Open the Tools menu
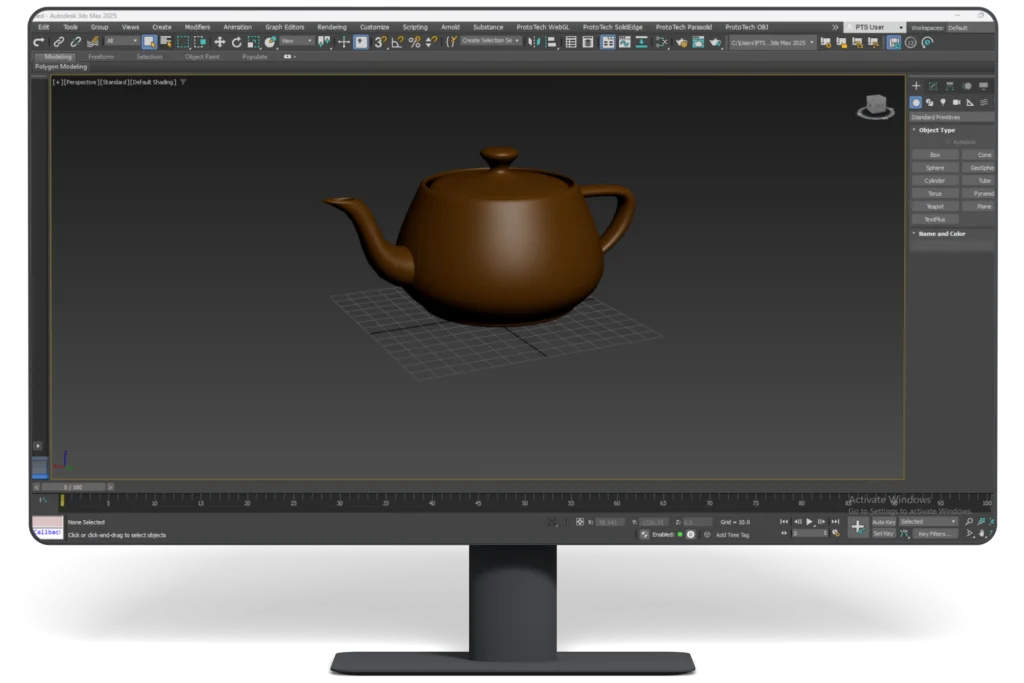The image size is (1024, 683). [71, 27]
